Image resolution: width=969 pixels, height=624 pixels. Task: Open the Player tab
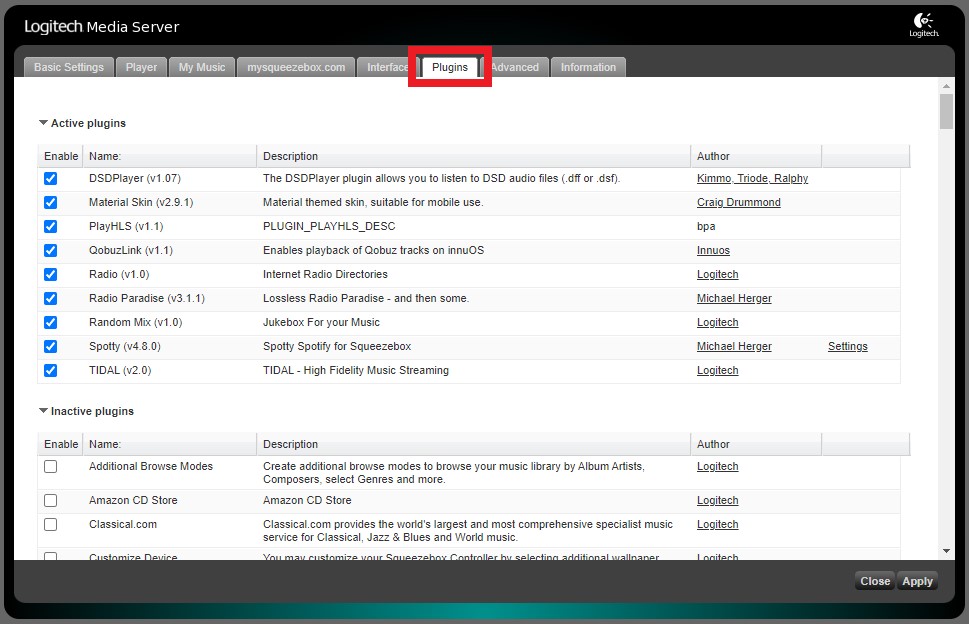click(141, 67)
